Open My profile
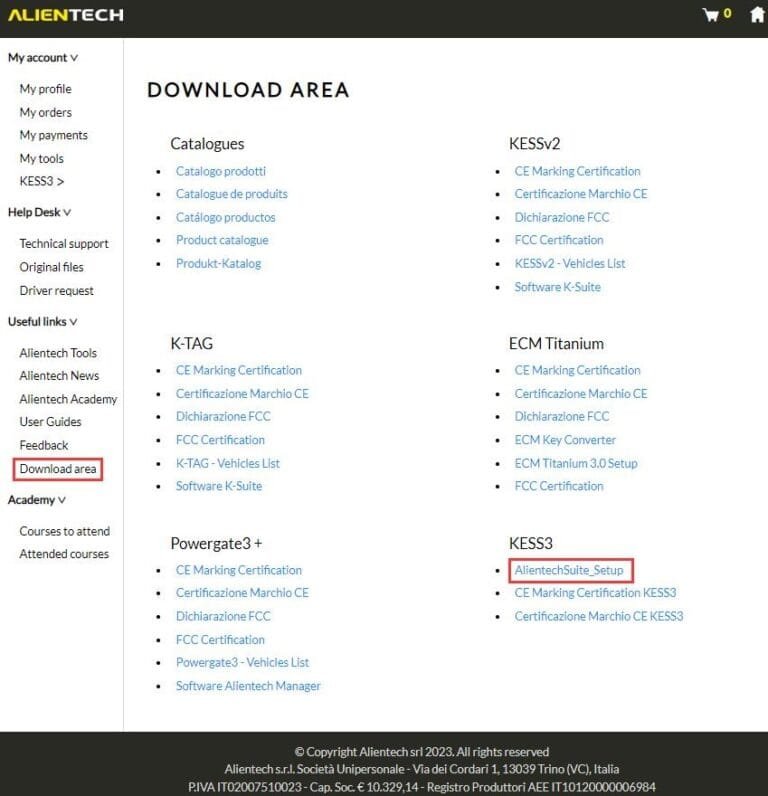Image resolution: width=768 pixels, height=796 pixels. 46,89
